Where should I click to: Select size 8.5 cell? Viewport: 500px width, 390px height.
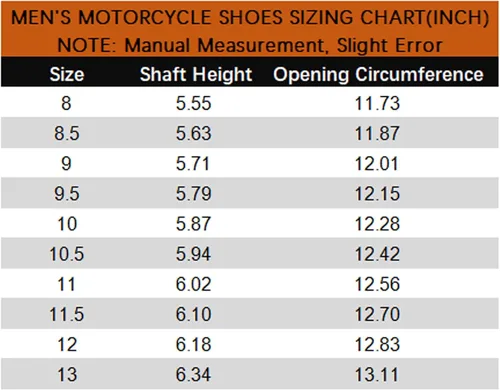[x=67, y=133]
